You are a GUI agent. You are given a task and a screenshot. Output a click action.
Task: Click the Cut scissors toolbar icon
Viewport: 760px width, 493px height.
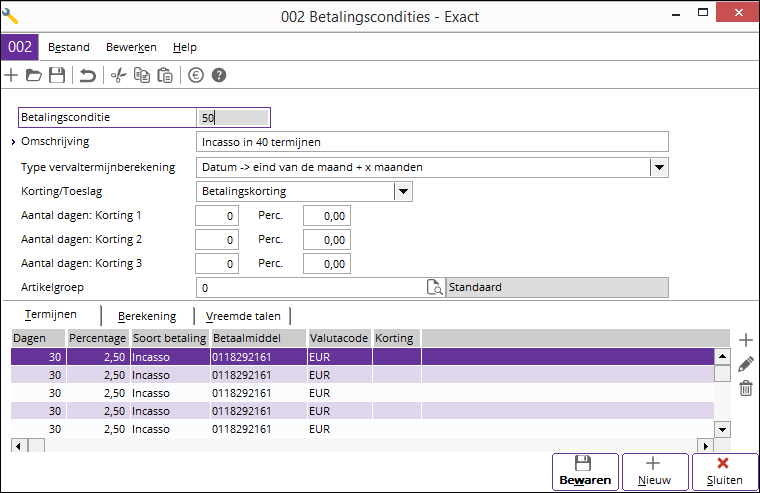[118, 75]
